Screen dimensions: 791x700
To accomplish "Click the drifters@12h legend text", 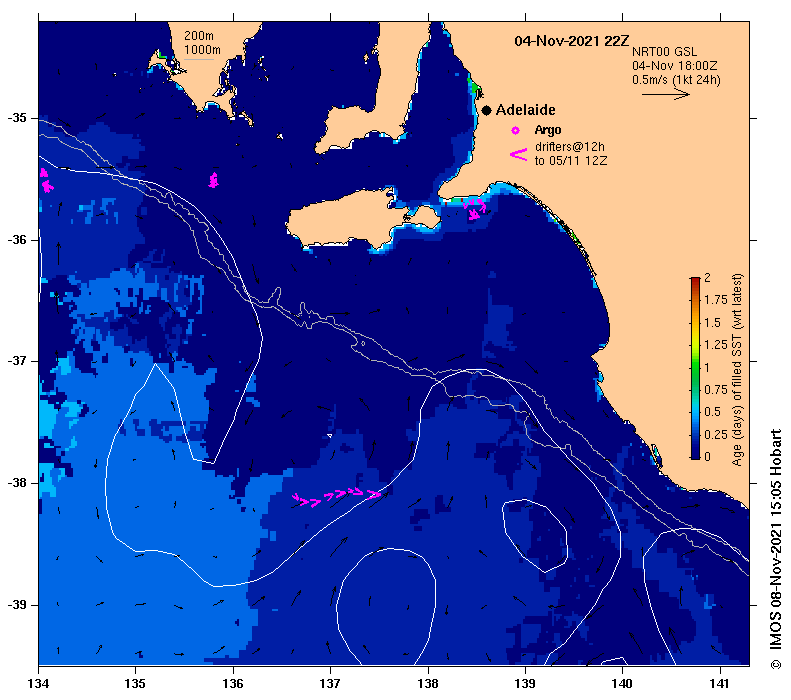I will [570, 147].
